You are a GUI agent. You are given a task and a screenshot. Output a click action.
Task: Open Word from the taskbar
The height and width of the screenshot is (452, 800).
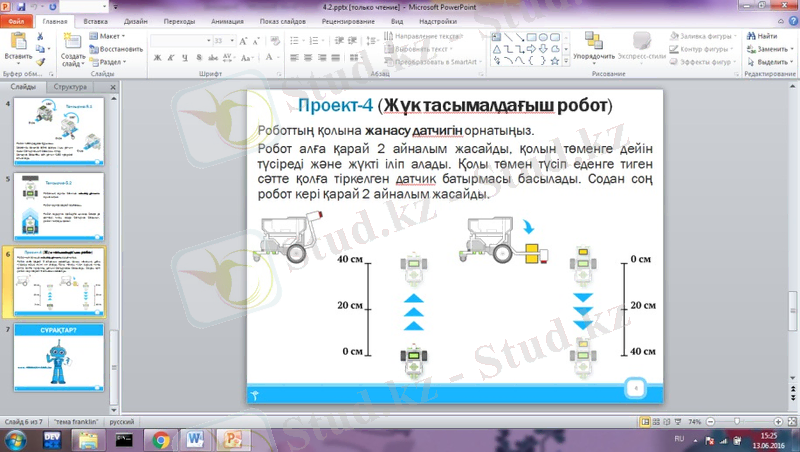pyautogui.click(x=194, y=440)
